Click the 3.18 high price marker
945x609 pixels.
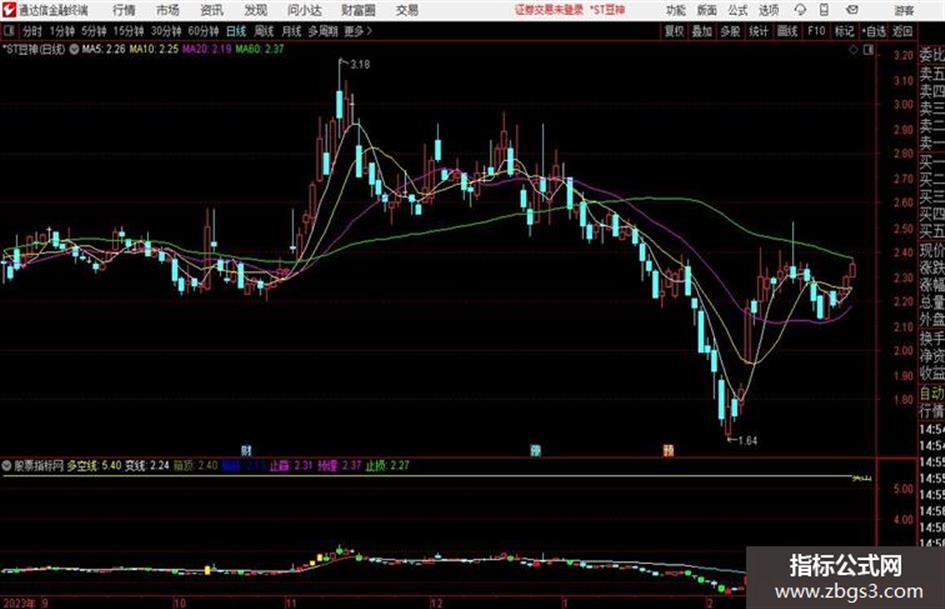click(x=360, y=64)
